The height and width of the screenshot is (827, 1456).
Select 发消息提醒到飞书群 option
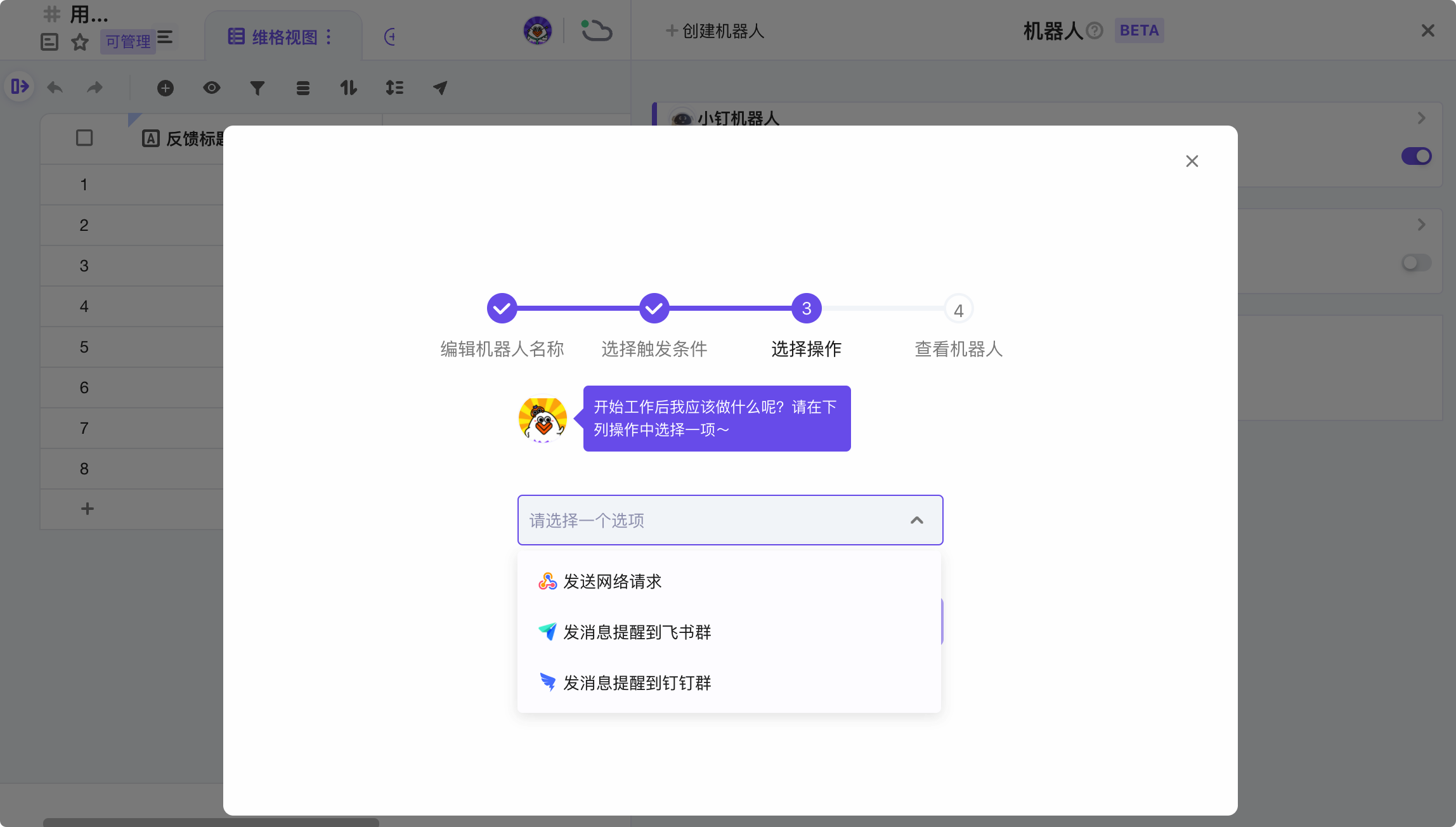(x=729, y=632)
